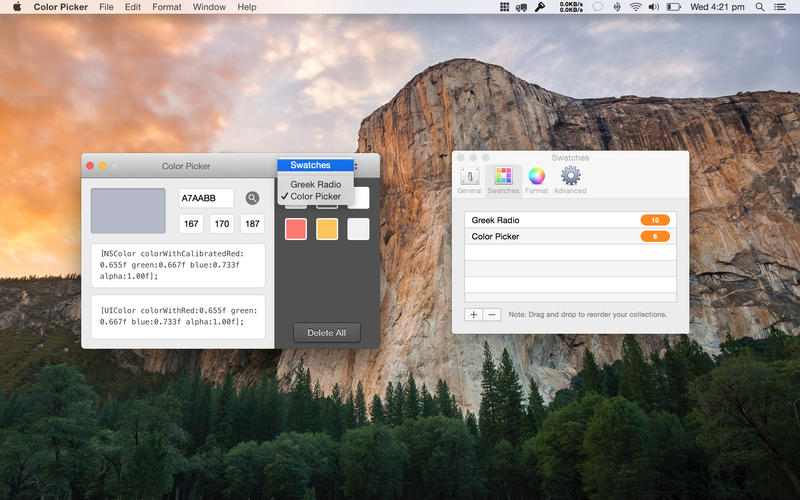The image size is (800, 500).
Task: Switch to the Swatches preferences pane
Action: pyautogui.click(x=503, y=180)
